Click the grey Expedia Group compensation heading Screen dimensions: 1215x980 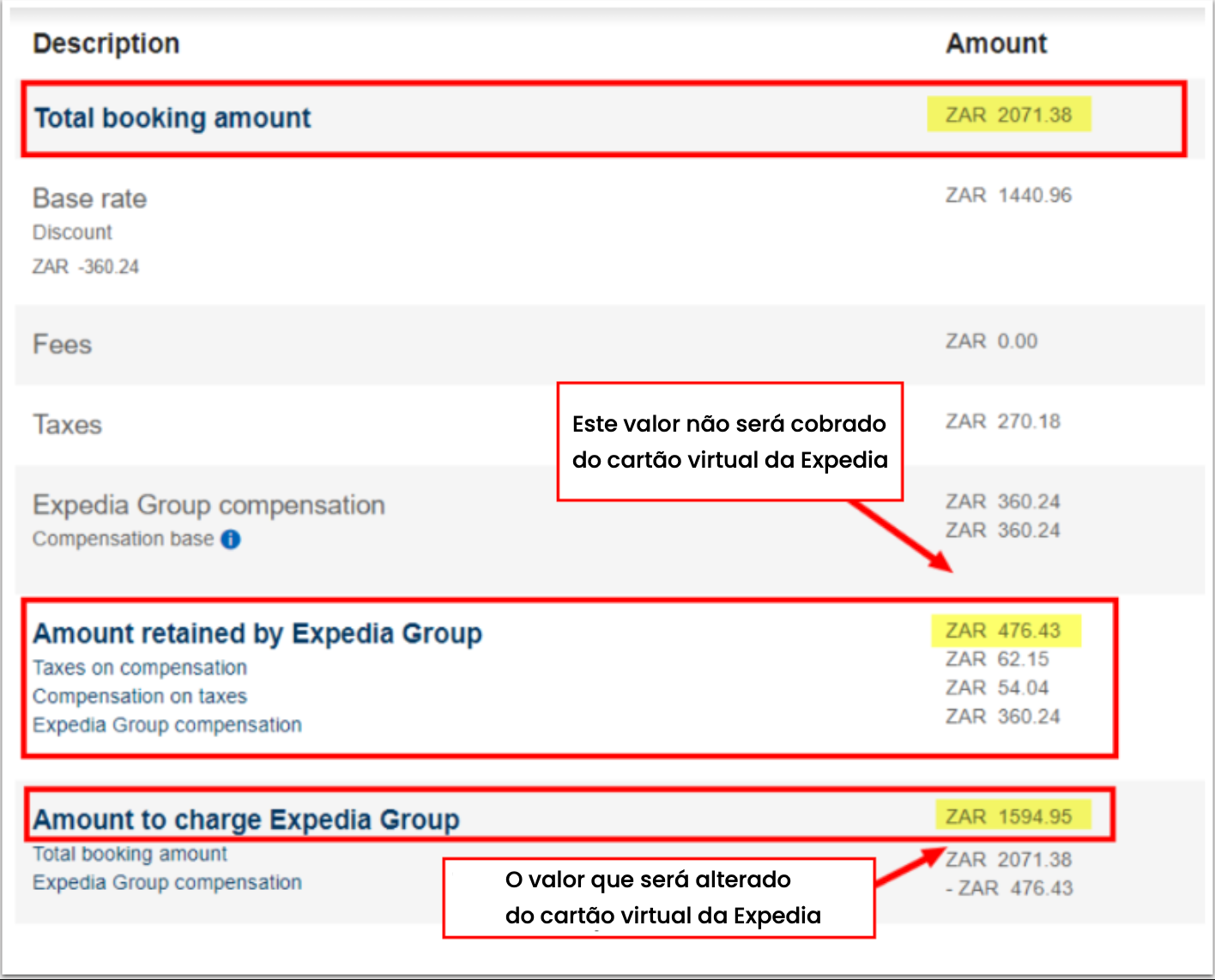(209, 505)
